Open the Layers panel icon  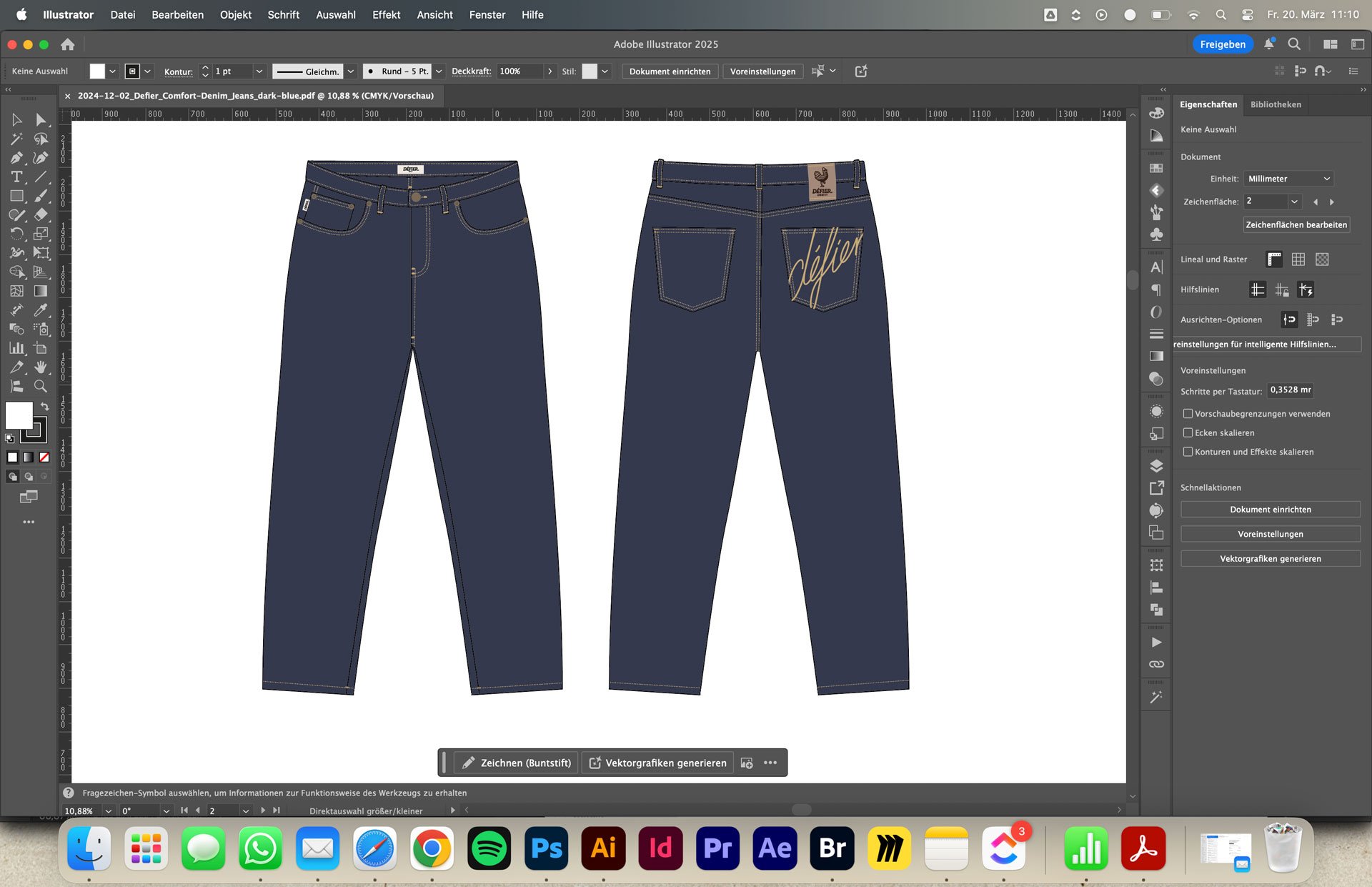[1156, 466]
